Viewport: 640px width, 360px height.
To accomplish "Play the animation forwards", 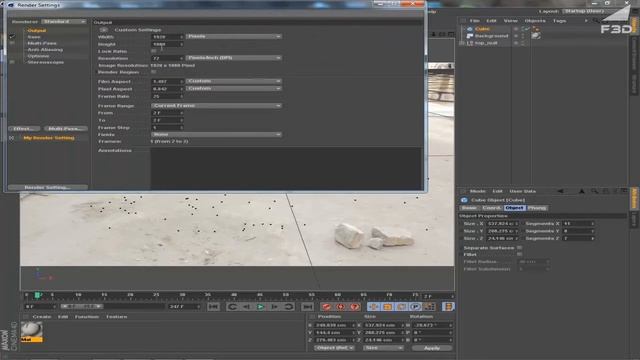I will pos(260,307).
